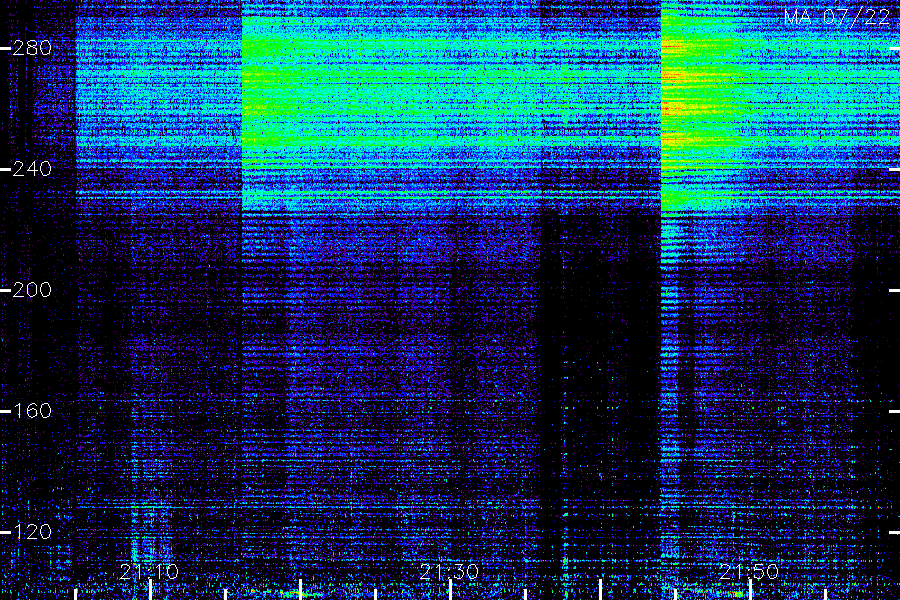Screen dimensions: 900x600
Task: Click the 280 frequency axis label
Action: point(32,48)
